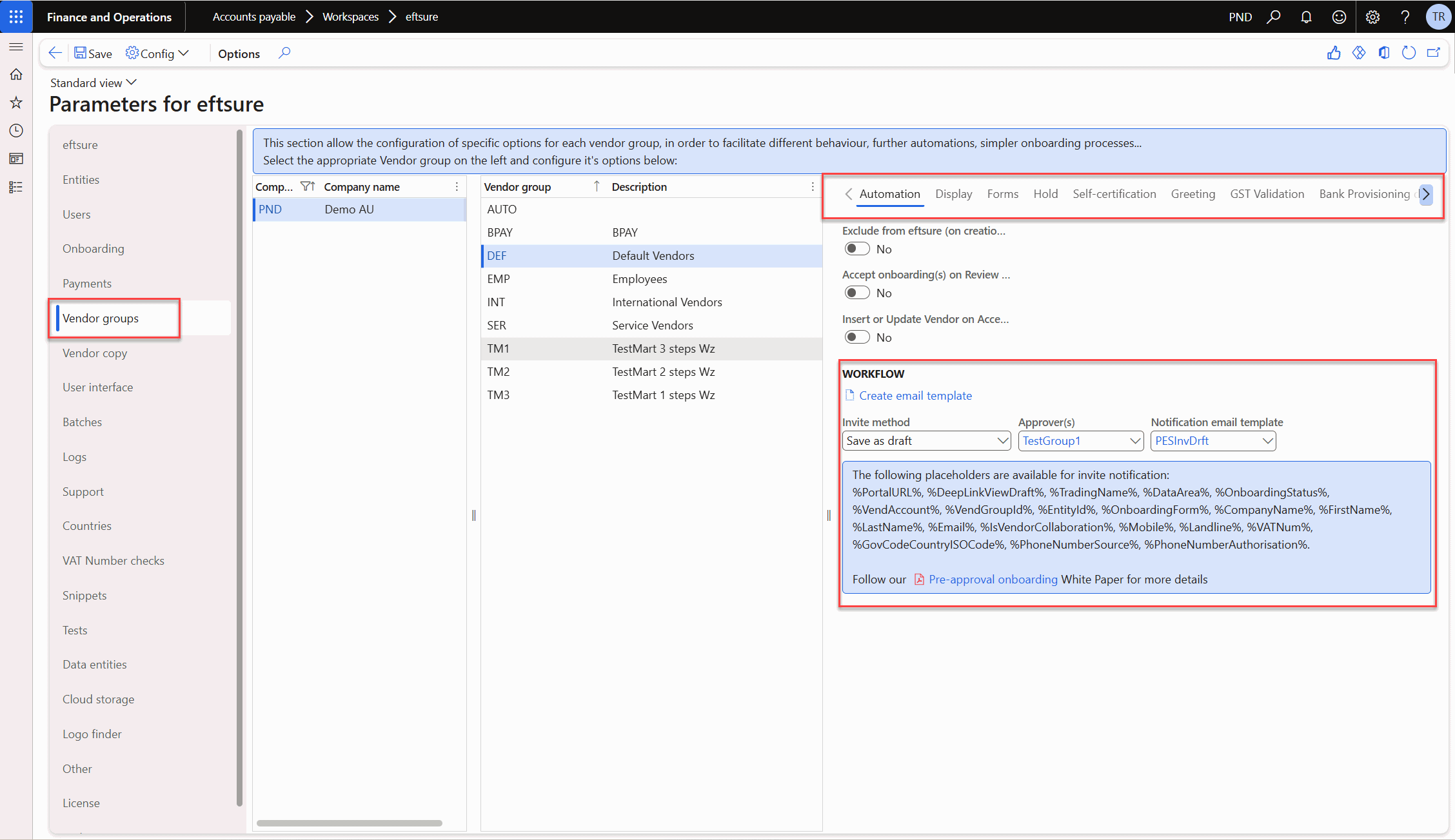Image resolution: width=1455 pixels, height=840 pixels.
Task: Click the left section list vertical scrollbar
Action: 240,467
